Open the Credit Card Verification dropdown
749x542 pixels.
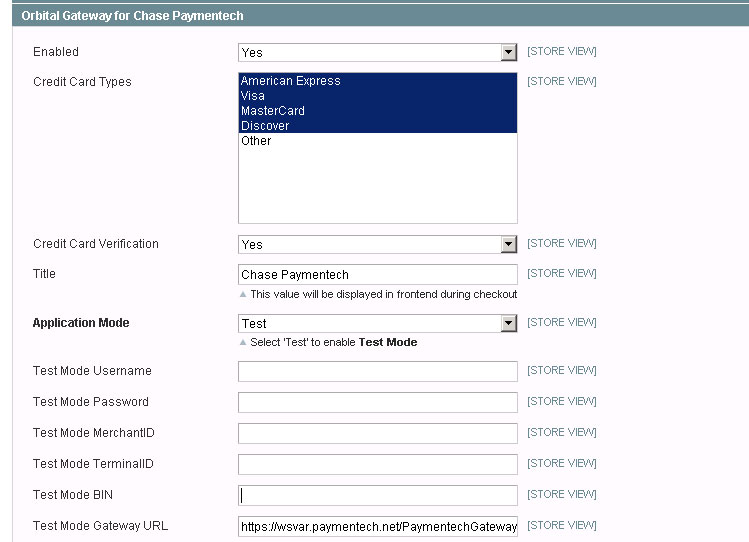377,244
